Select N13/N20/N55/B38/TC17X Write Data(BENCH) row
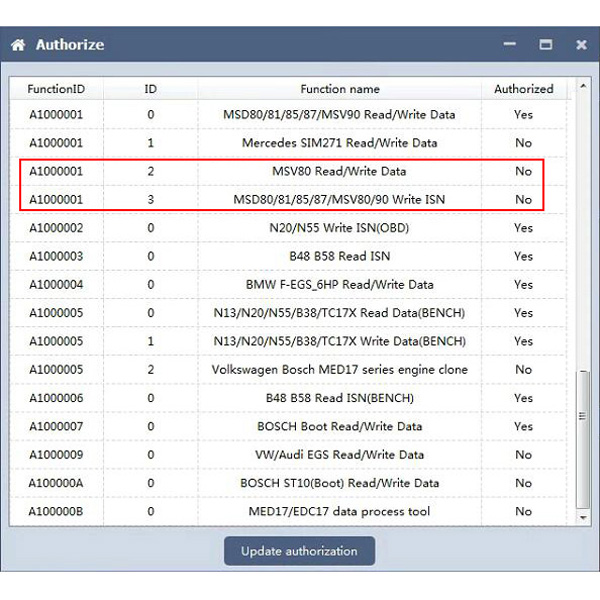The image size is (600, 600). pos(288,341)
